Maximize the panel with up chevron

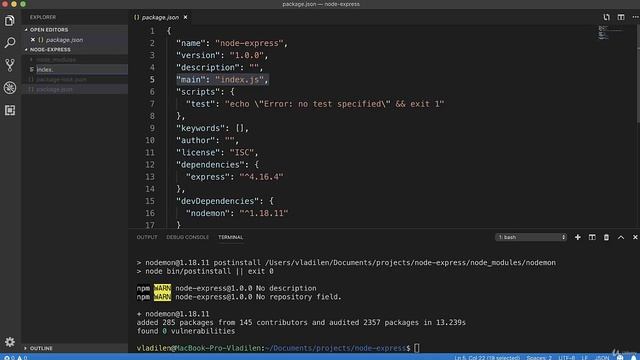[x=621, y=237]
